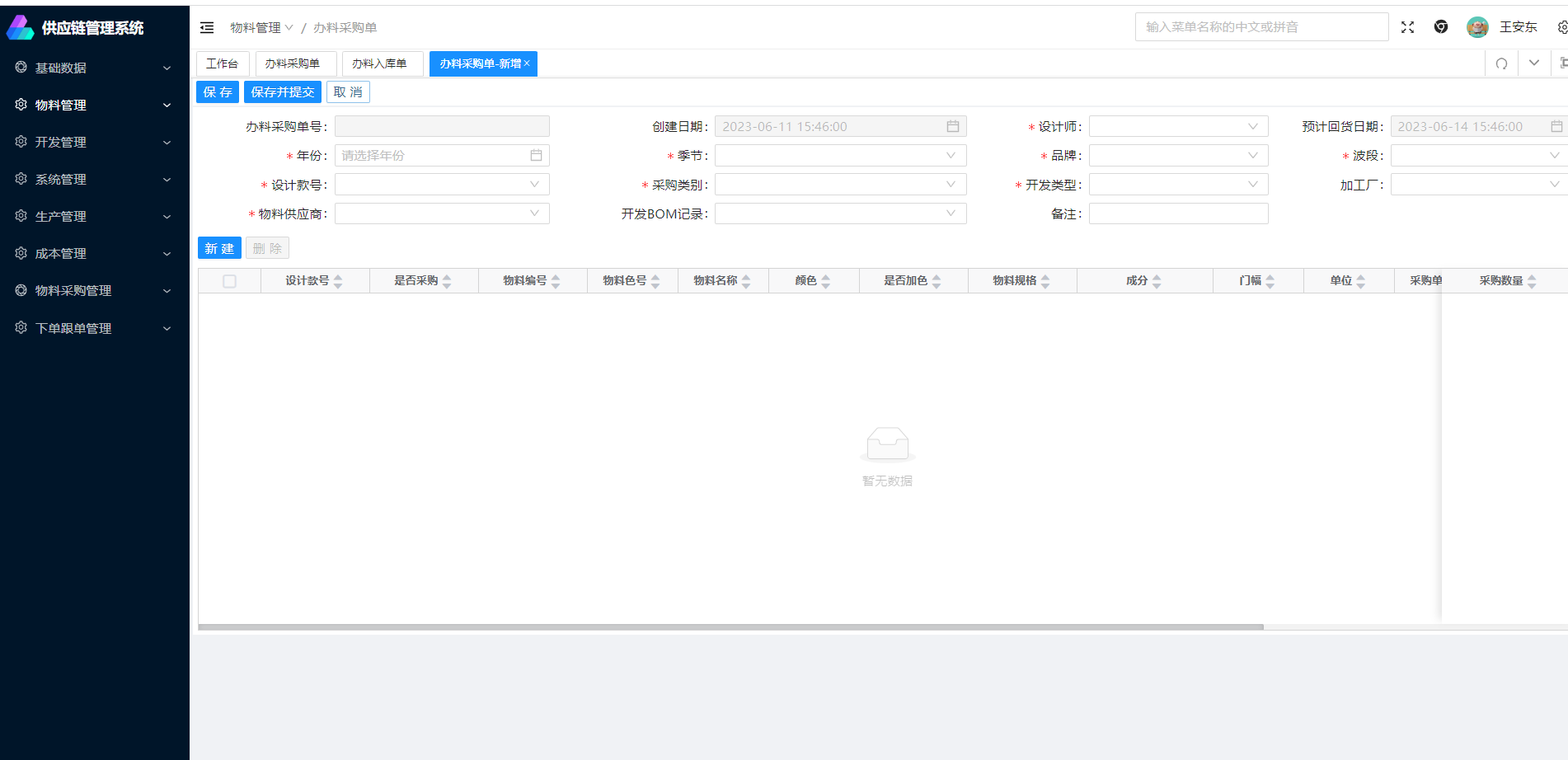Image resolution: width=1568 pixels, height=760 pixels.
Task: Click the refresh icon in the tab bar
Action: (x=1501, y=63)
